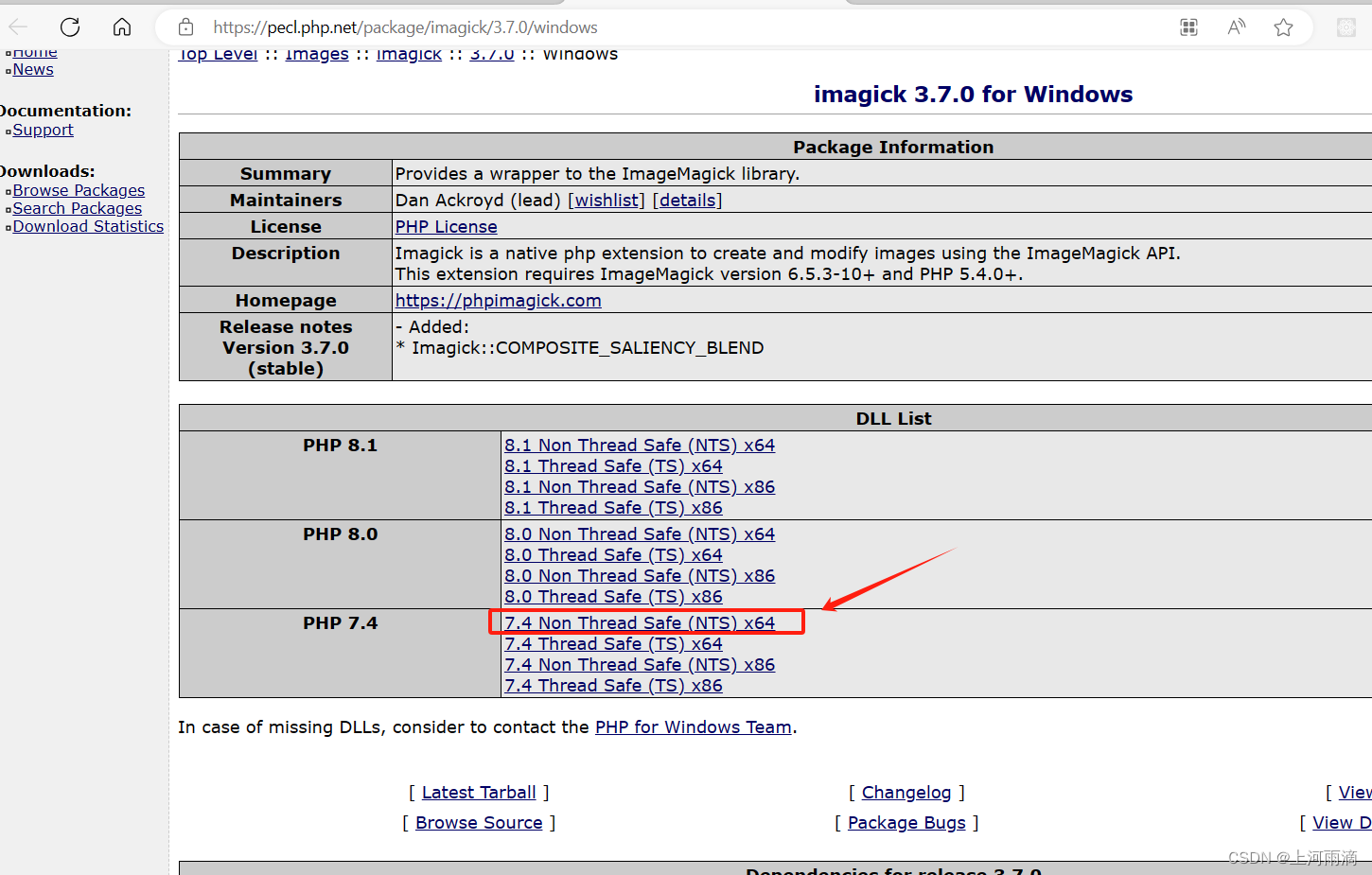Download the highlighted 7.4 Non Thread Safe x64 DLL

point(640,622)
